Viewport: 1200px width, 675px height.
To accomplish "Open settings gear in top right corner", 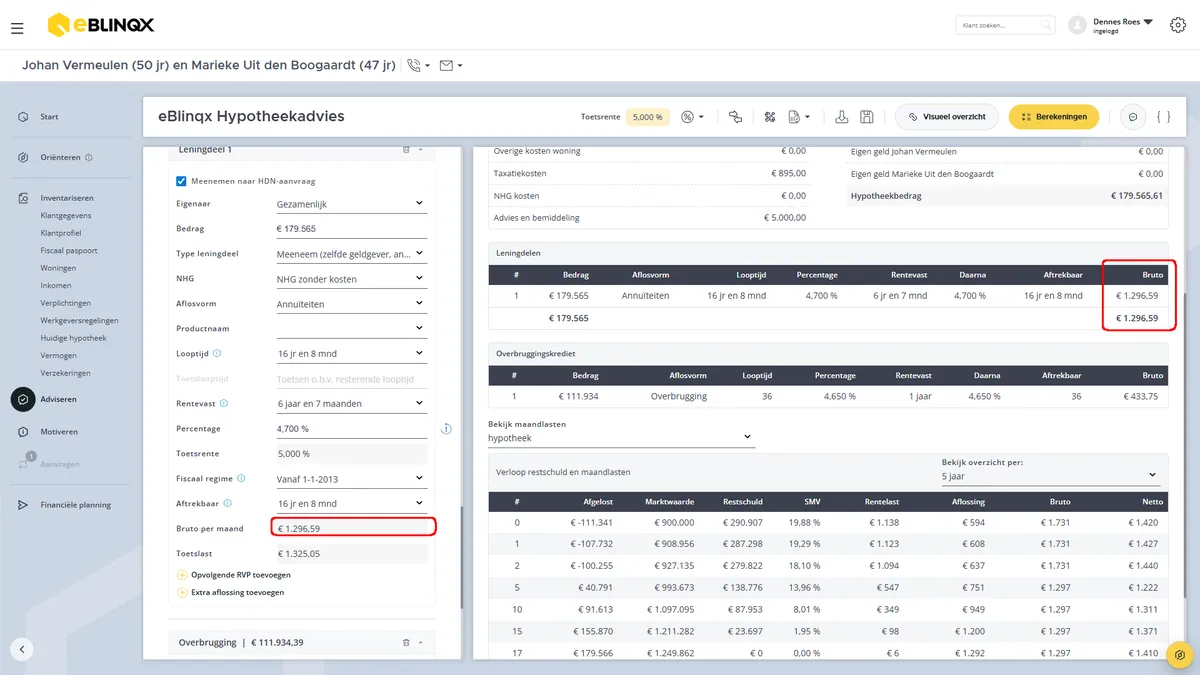I will pos(1177,25).
